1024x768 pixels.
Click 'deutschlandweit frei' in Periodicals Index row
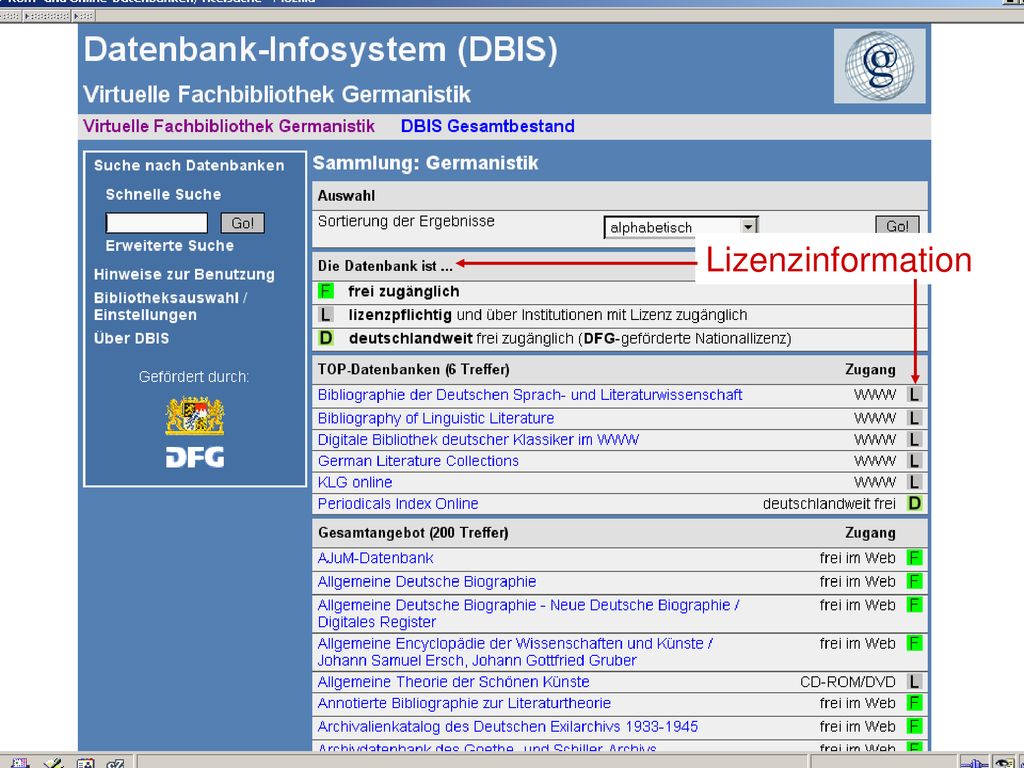829,504
